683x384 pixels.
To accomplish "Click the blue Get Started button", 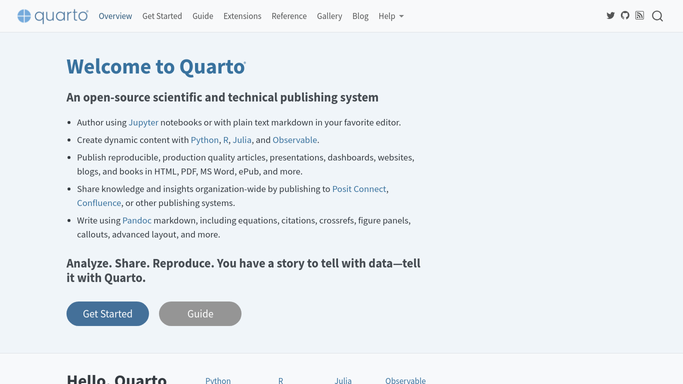I will coord(108,314).
